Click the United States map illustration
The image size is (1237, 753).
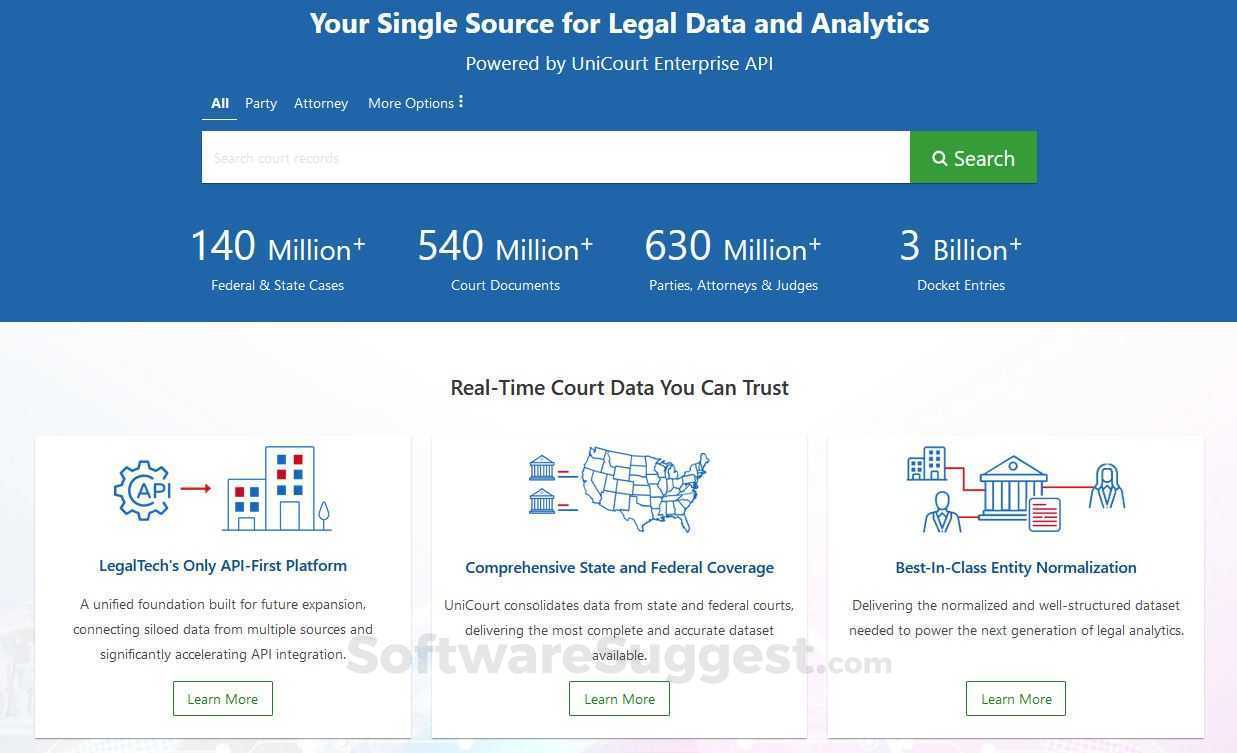[x=646, y=489]
